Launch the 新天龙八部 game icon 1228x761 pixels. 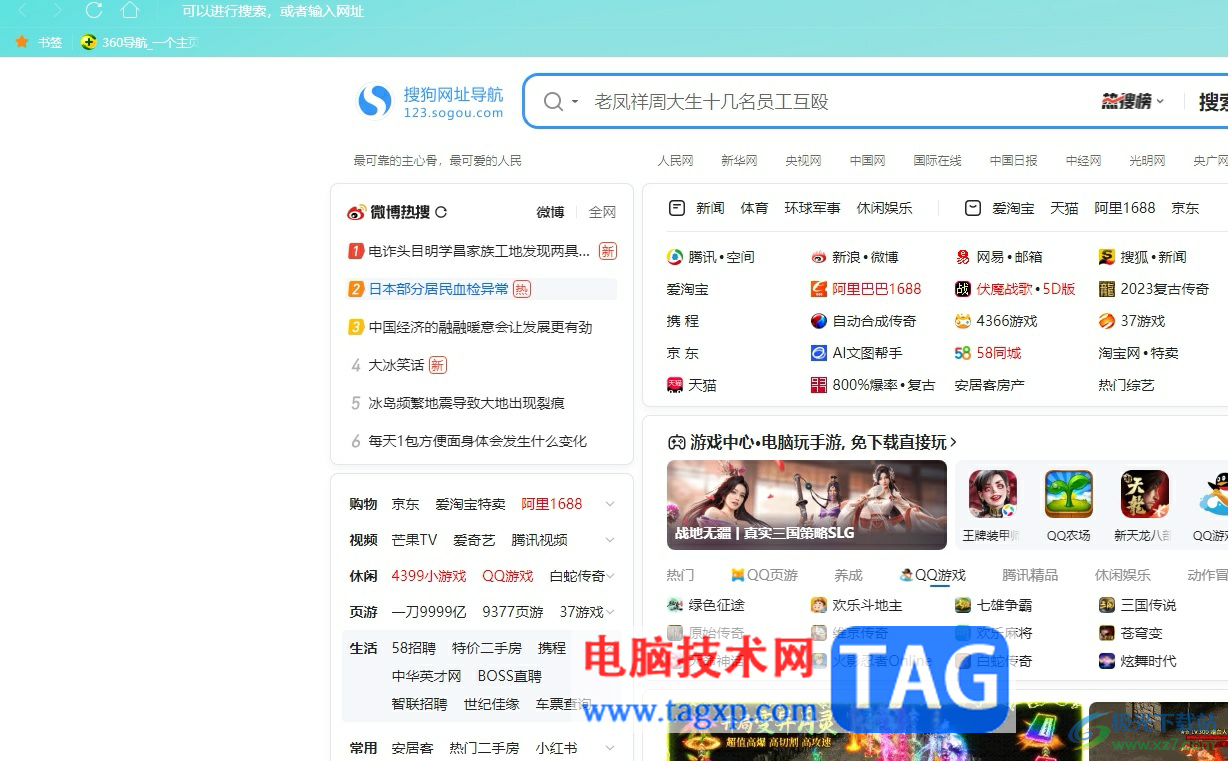(1145, 495)
